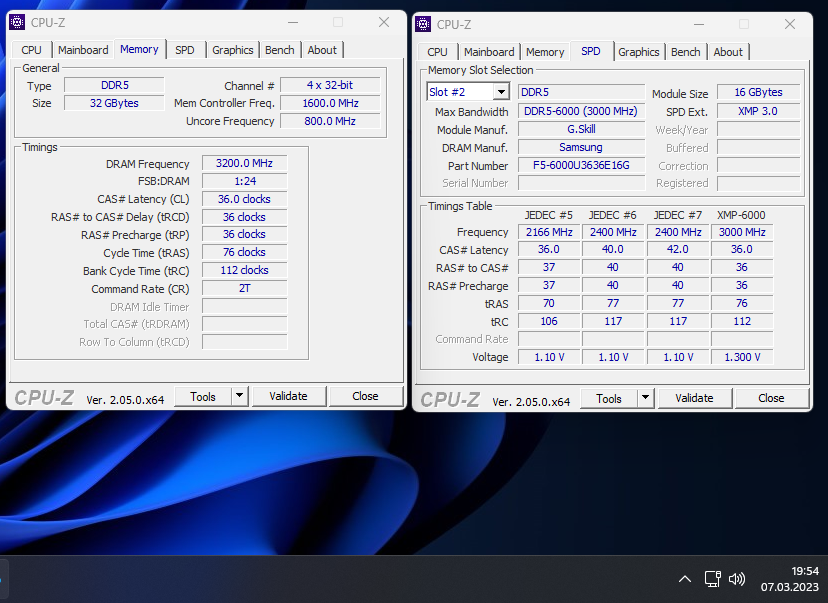Click the tRAS 76 clocks value

tap(244, 252)
